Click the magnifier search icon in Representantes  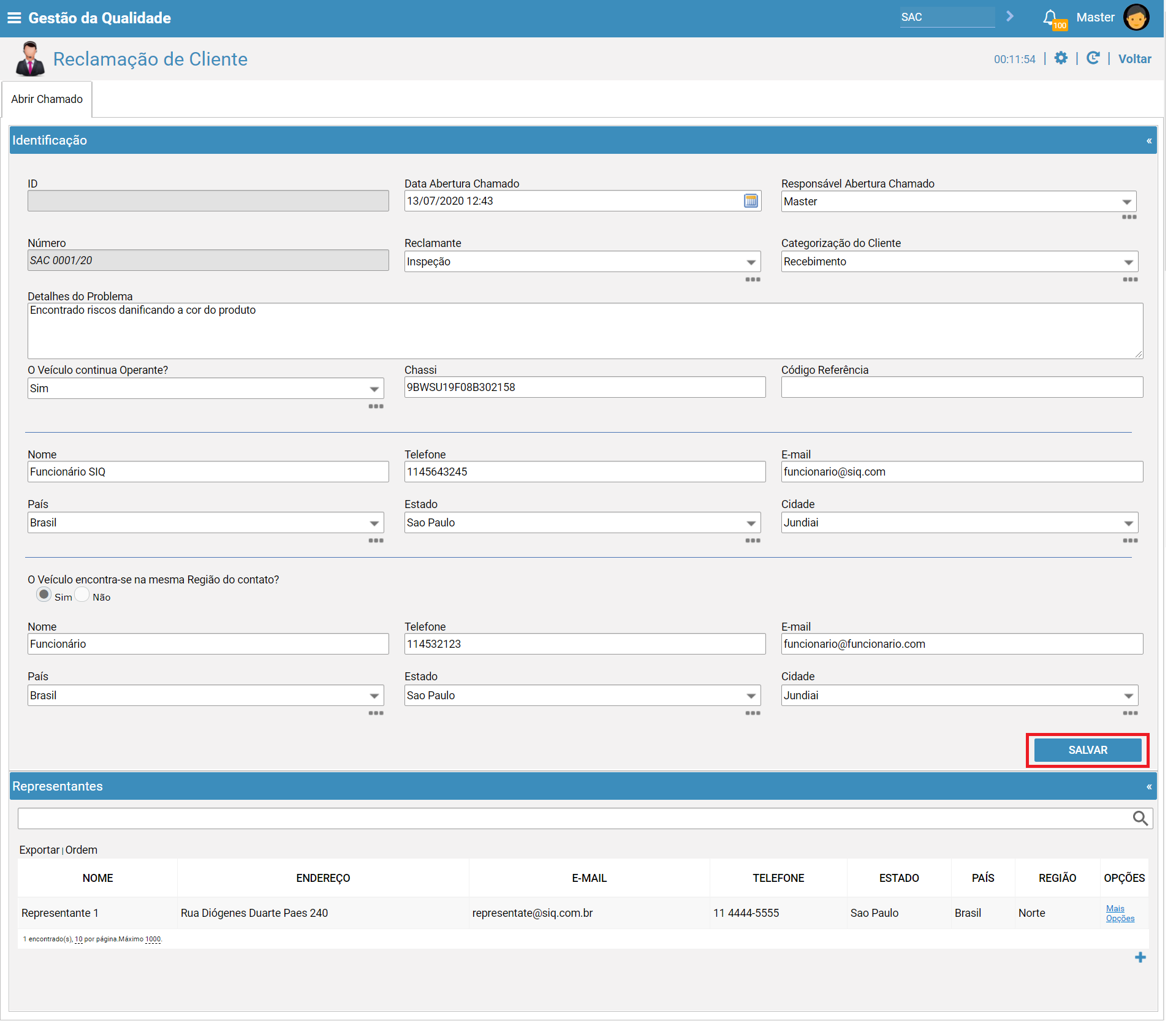tap(1140, 818)
